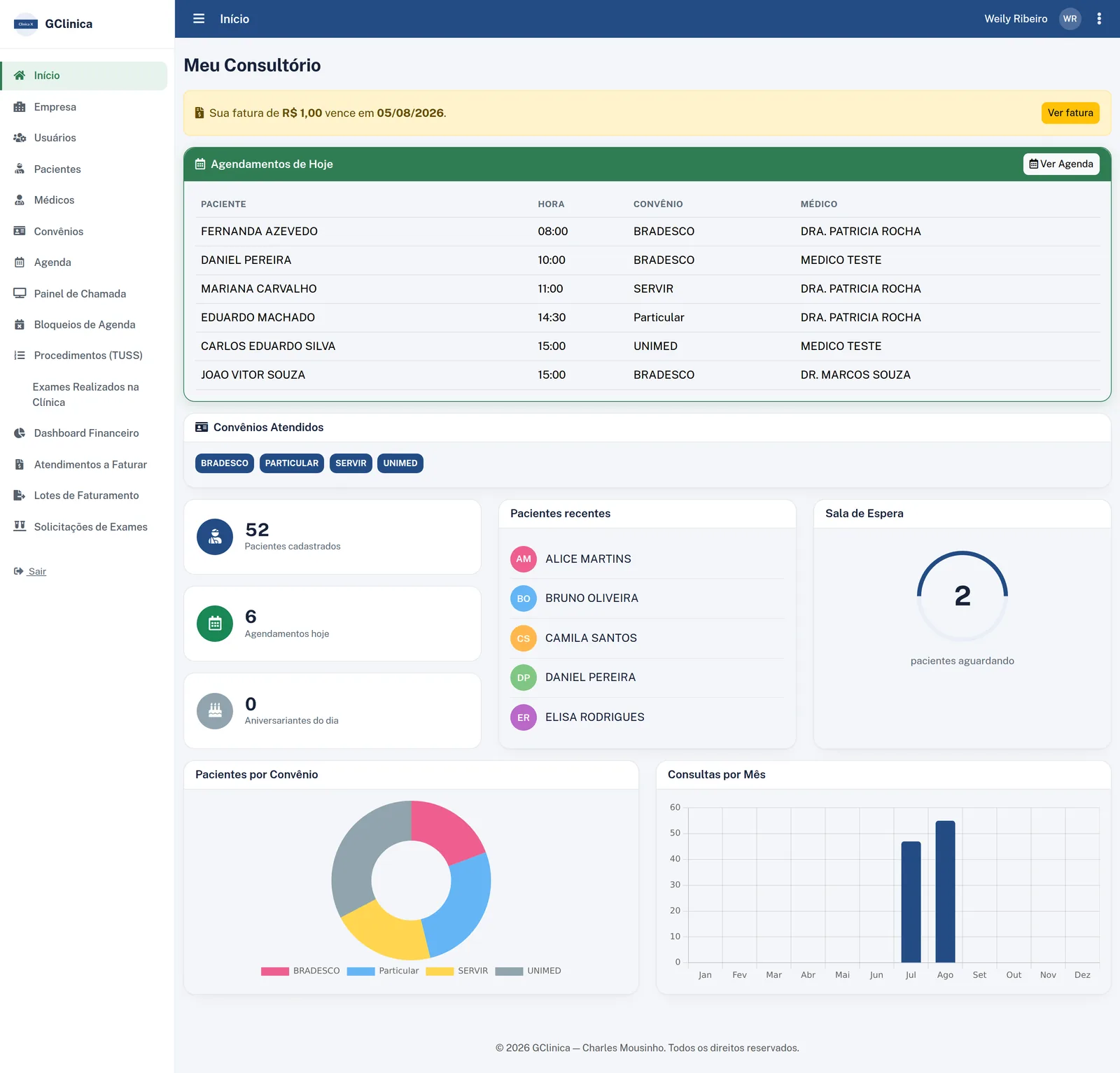Click the Ver fatura button
Screen dimensions: 1120x1073
(1070, 113)
